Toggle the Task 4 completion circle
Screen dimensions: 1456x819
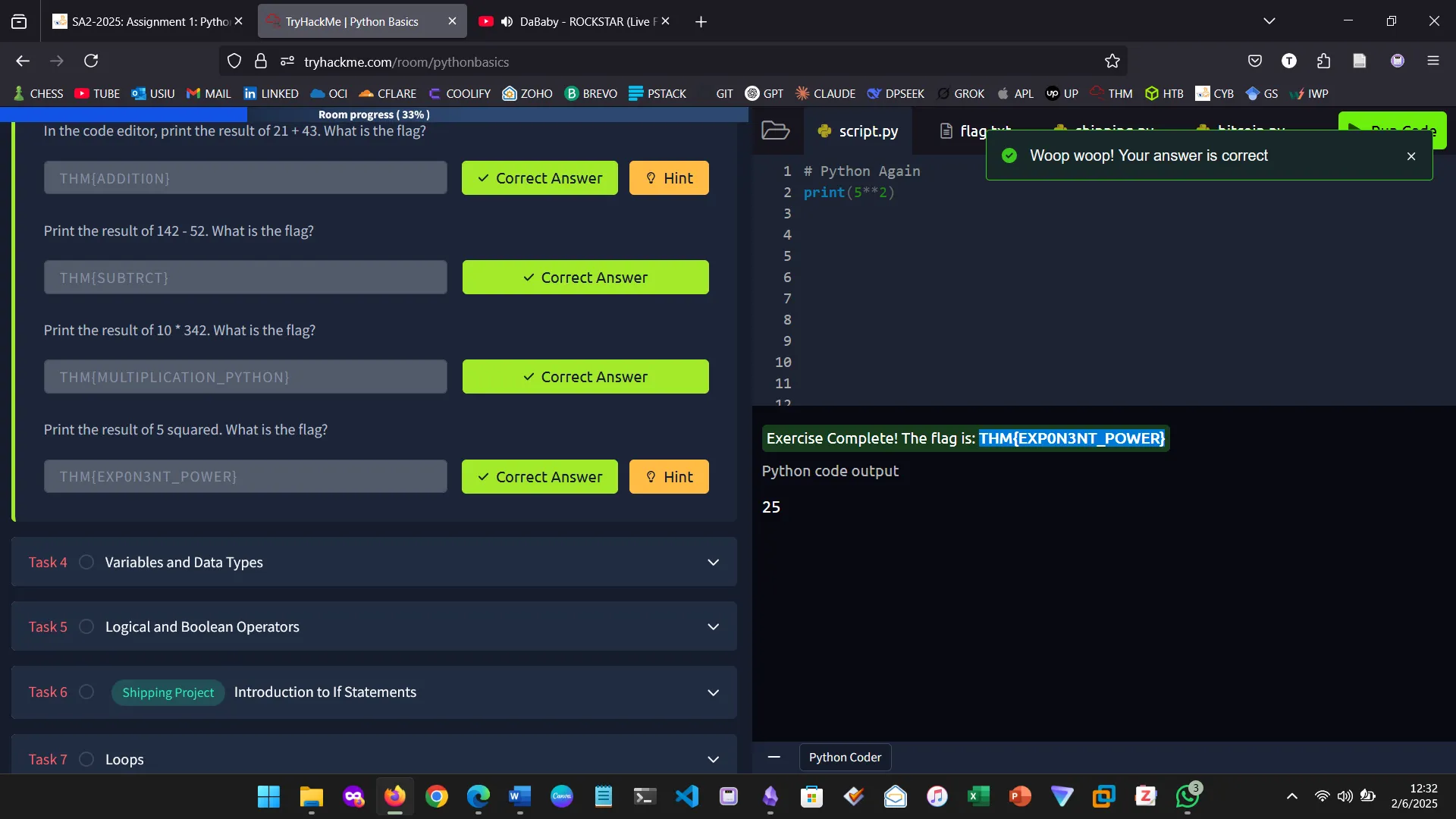click(86, 562)
